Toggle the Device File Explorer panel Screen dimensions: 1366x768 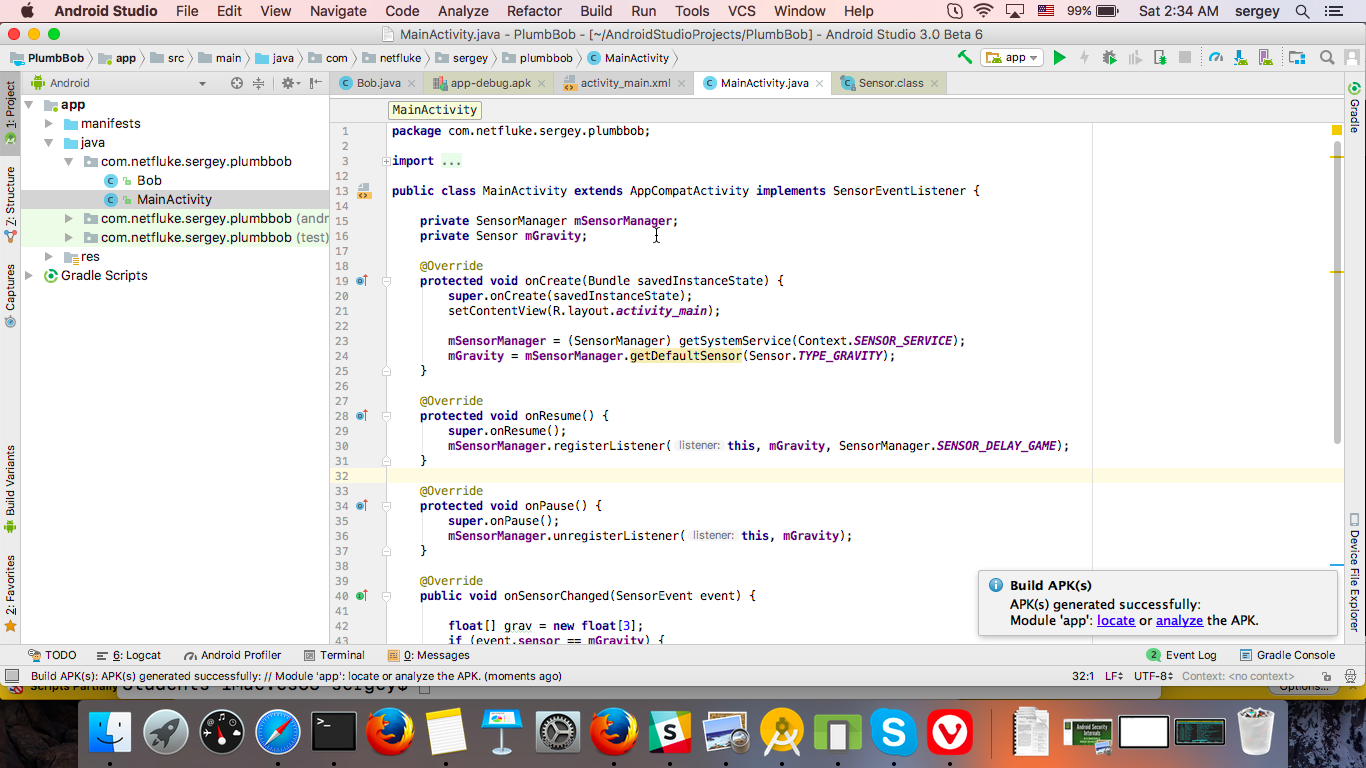tap(1355, 573)
